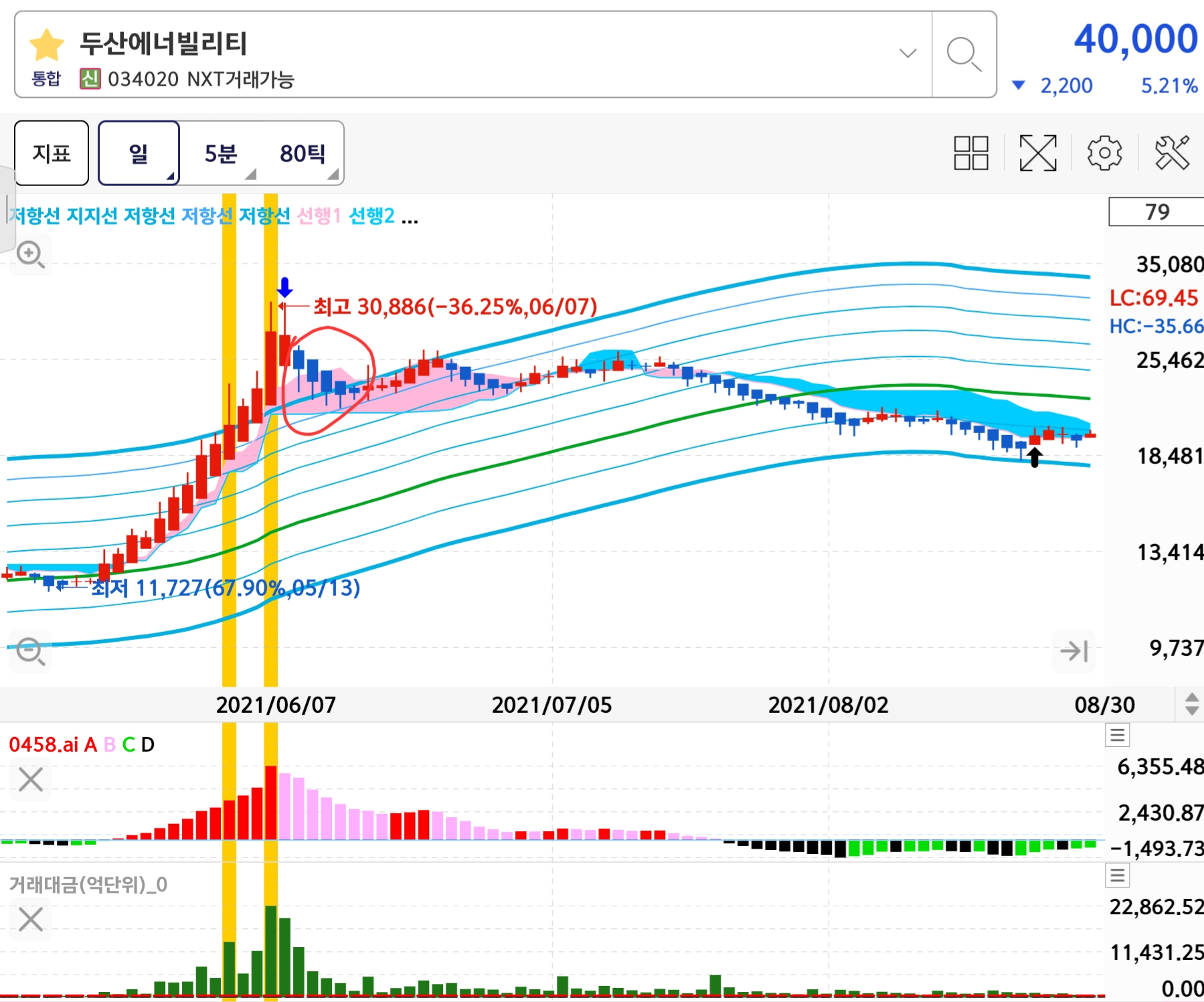The image size is (1204, 1002).
Task: Click the 통합 market label
Action: click(46, 79)
